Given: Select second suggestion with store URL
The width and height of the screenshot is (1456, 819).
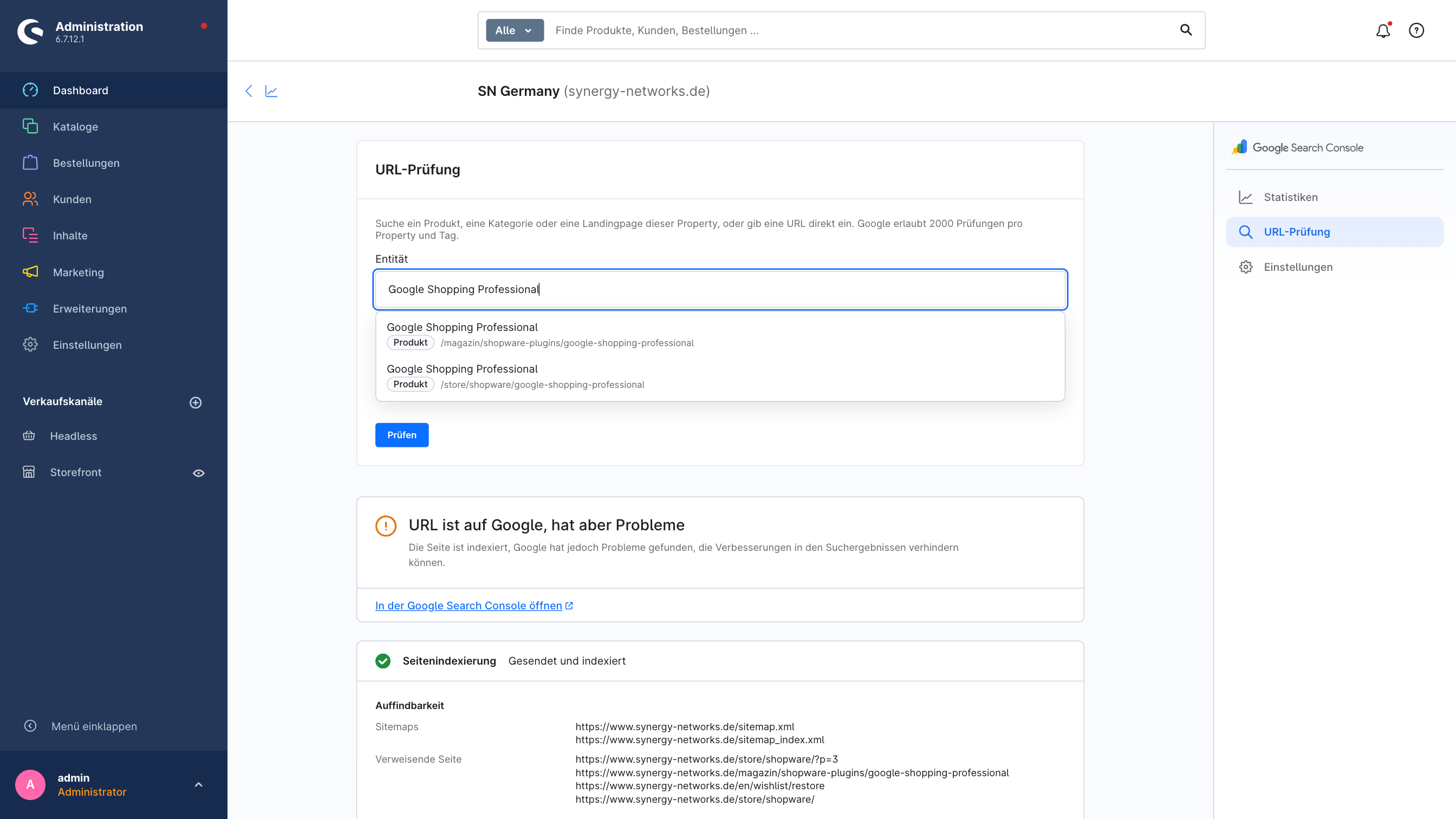Looking at the screenshot, I should [720, 376].
